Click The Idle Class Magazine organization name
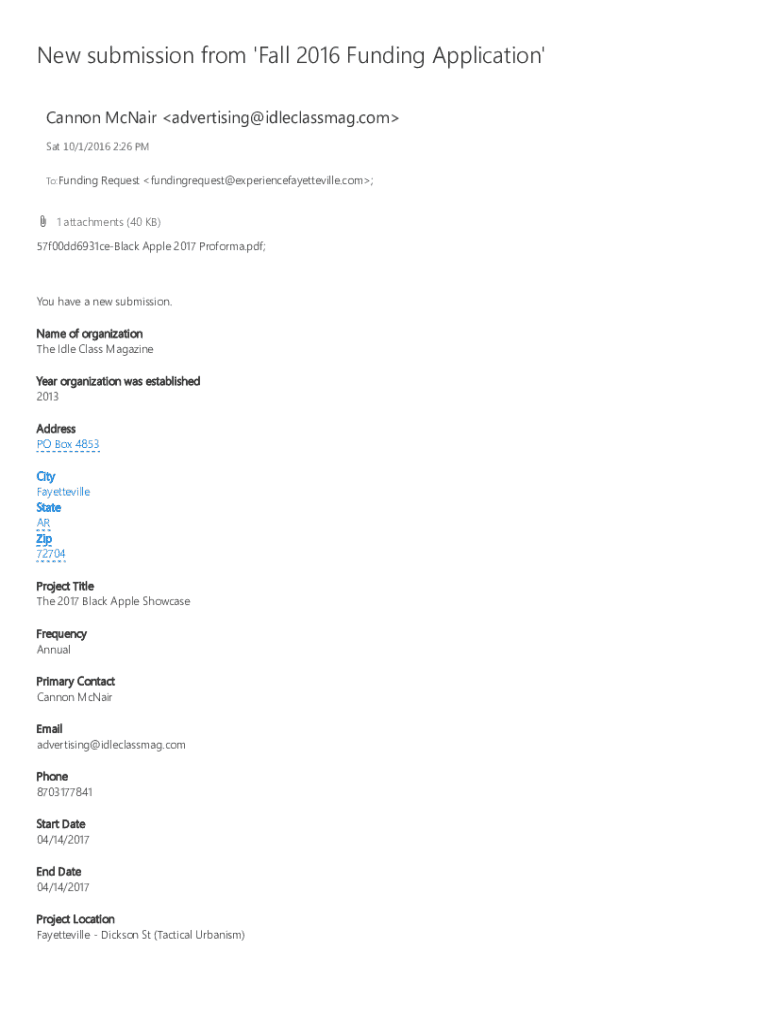 (x=95, y=349)
